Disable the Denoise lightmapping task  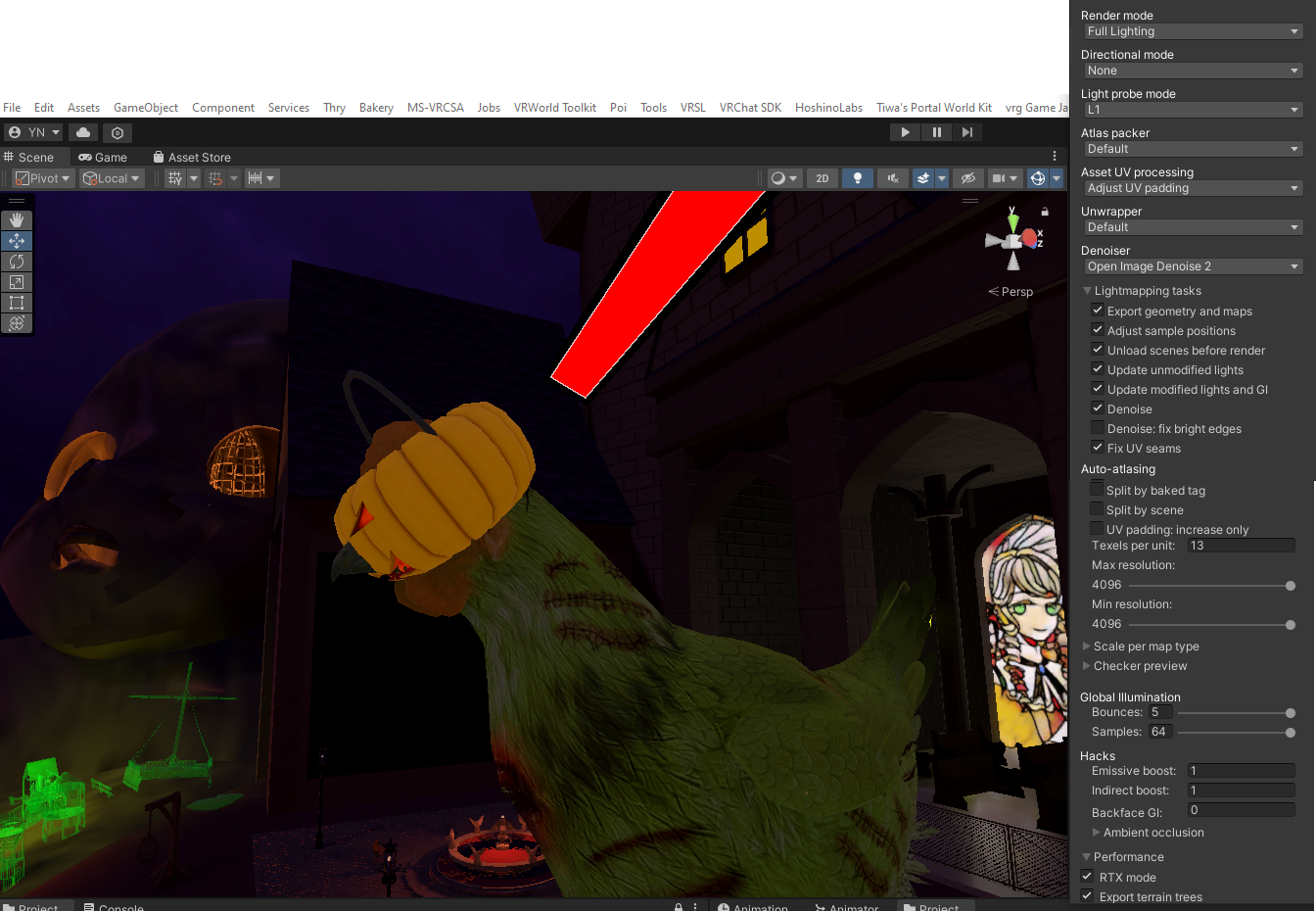pyautogui.click(x=1098, y=408)
